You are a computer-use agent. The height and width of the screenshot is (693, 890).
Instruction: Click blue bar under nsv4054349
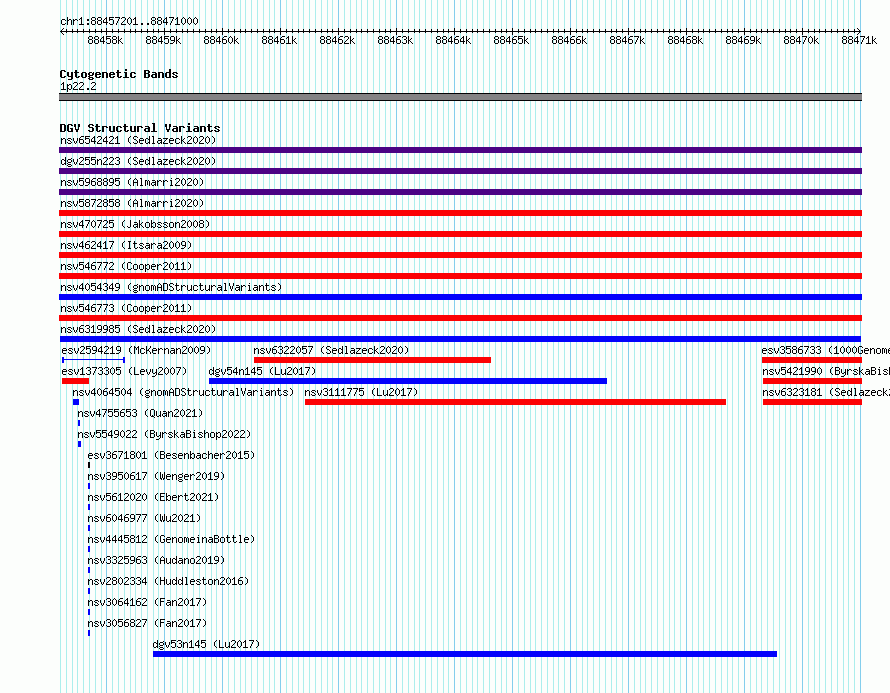[x=460, y=297]
